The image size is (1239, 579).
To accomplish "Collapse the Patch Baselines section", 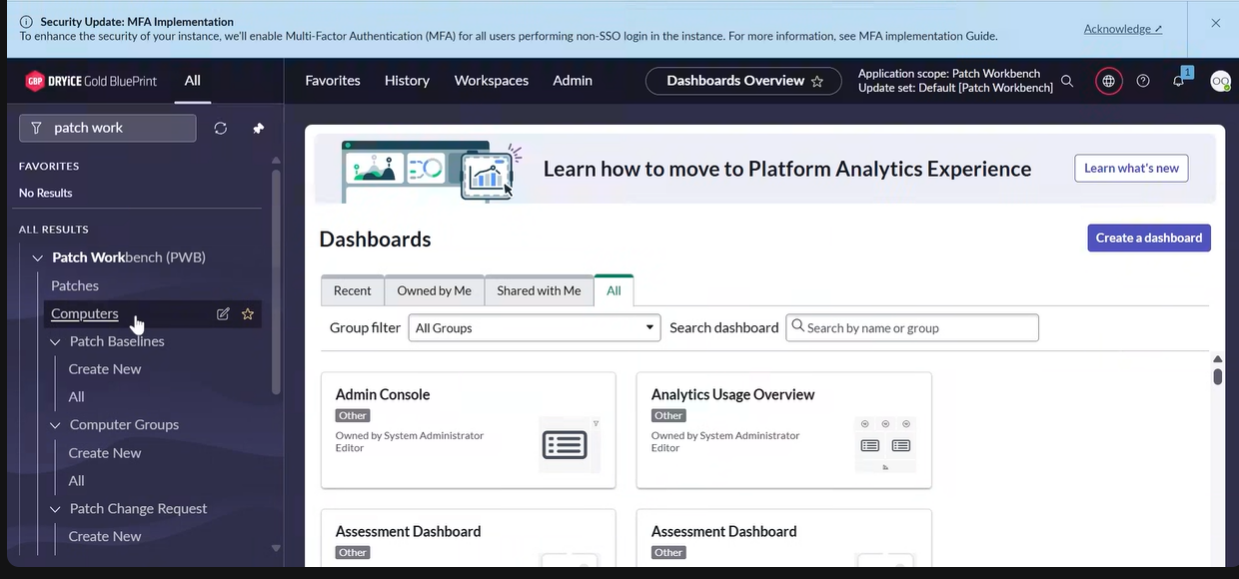I will (x=56, y=342).
